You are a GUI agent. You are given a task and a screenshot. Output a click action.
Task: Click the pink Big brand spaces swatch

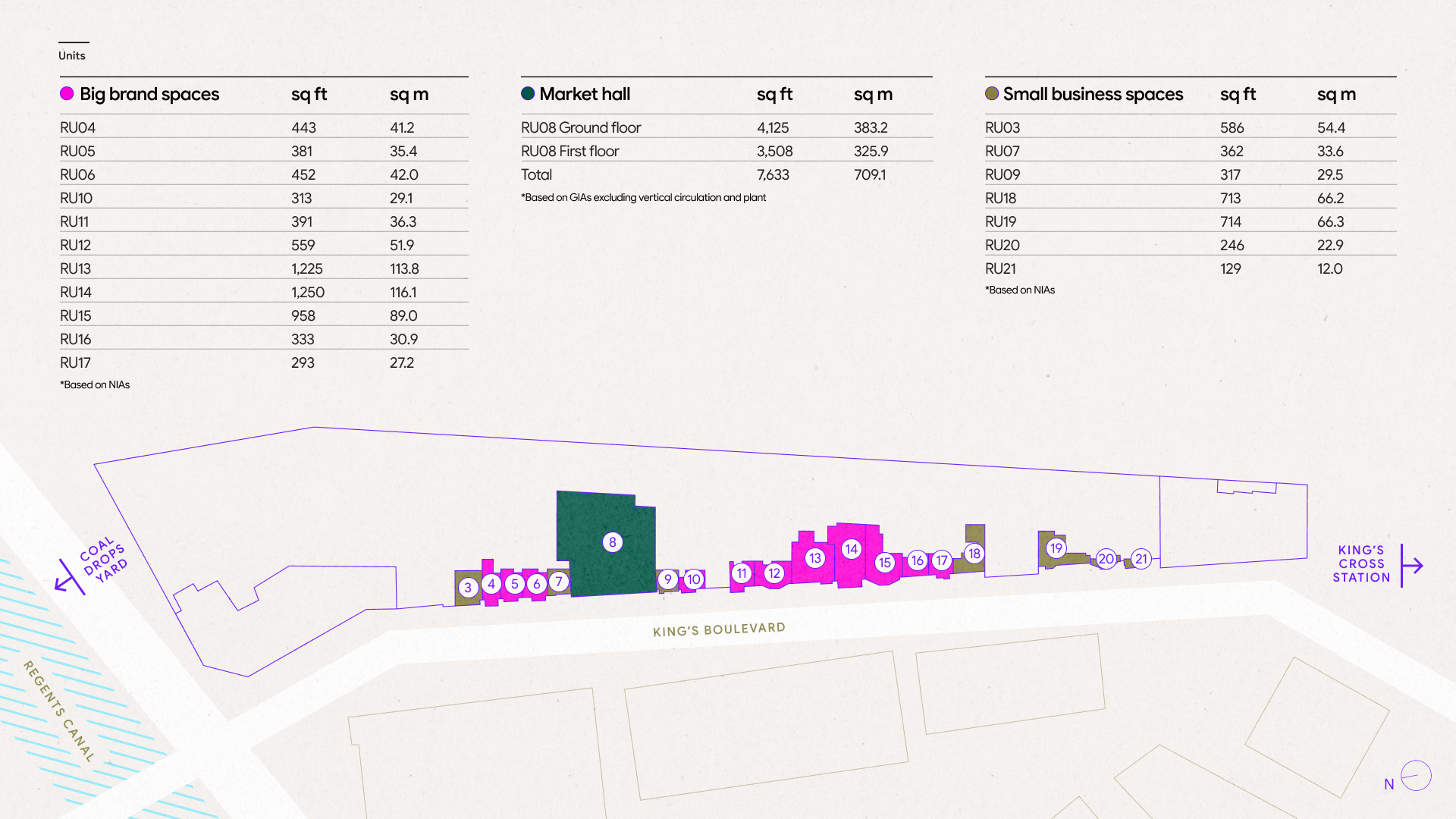point(67,93)
